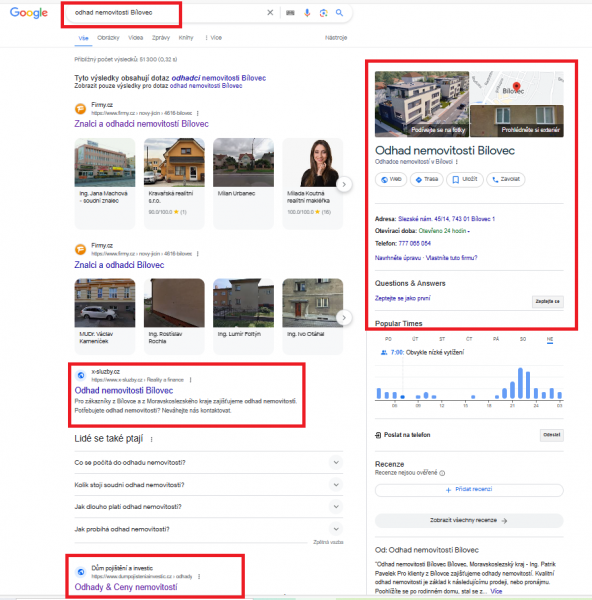592x600 pixels.
Task: View business photos 'Podívejte se na fotky'
Action: pyautogui.click(x=422, y=104)
